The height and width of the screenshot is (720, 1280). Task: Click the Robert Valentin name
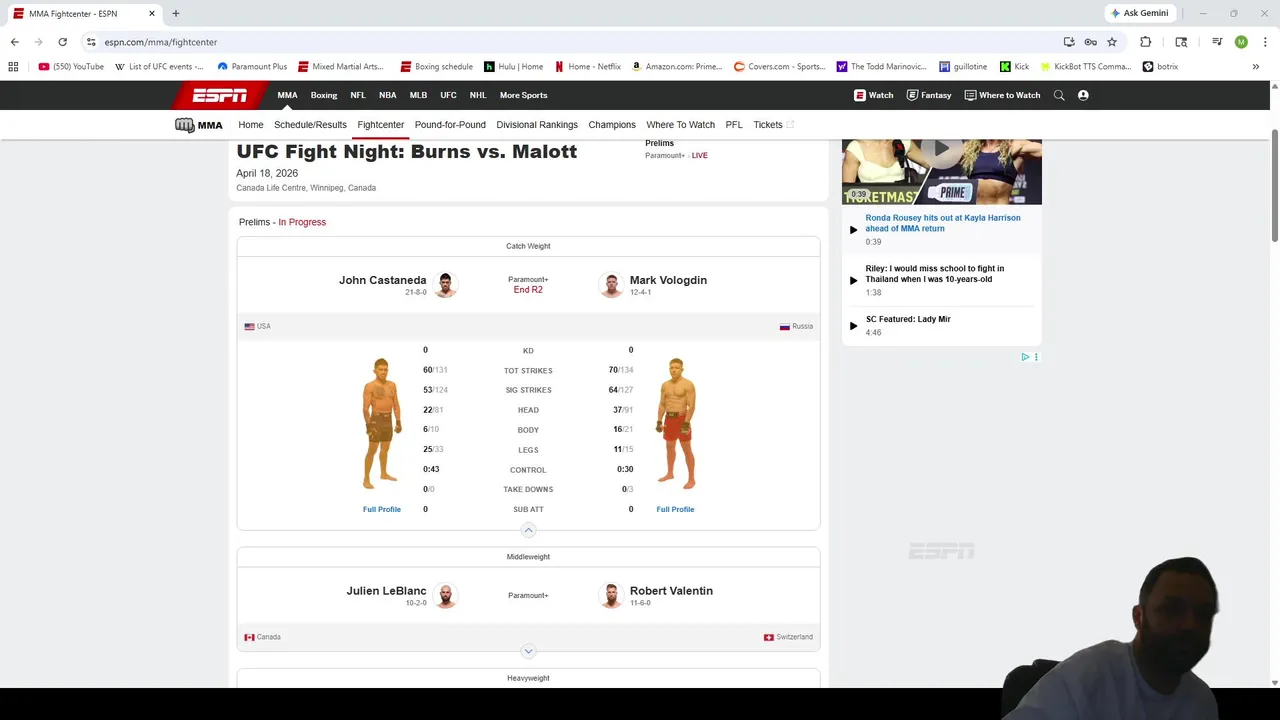pos(671,591)
